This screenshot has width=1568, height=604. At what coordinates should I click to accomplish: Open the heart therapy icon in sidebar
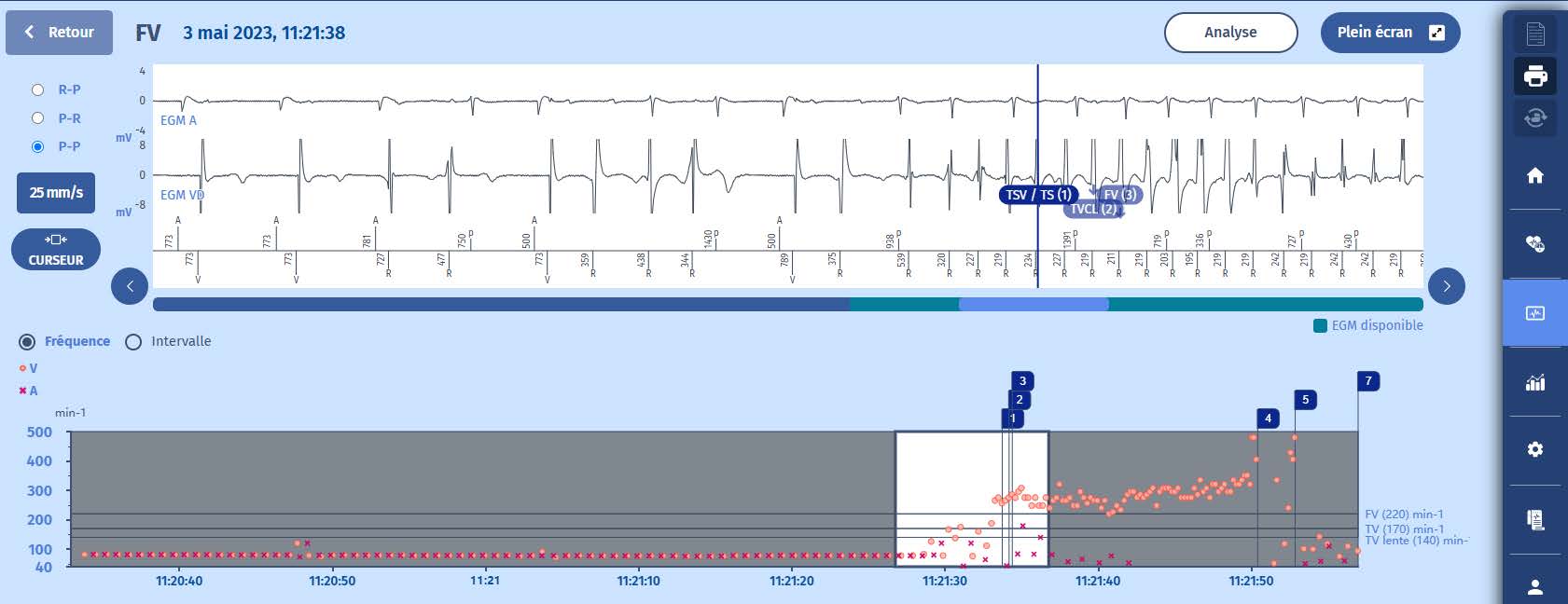coord(1535,244)
